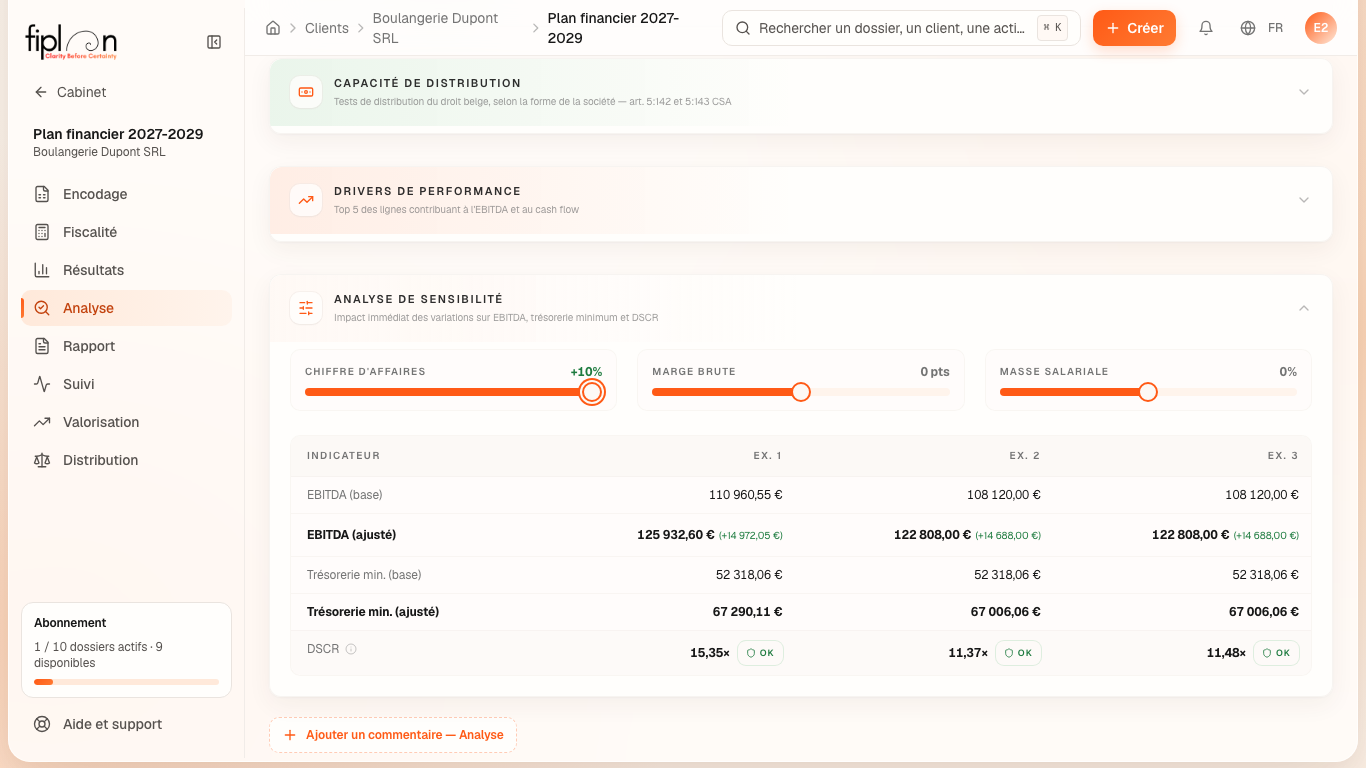Click the Analyse de sensibilité sliders icon
This screenshot has width=1366, height=768.
306,308
